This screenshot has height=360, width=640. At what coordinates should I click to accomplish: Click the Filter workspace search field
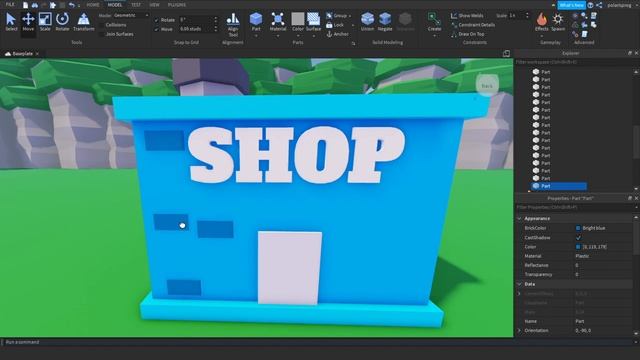(576, 62)
